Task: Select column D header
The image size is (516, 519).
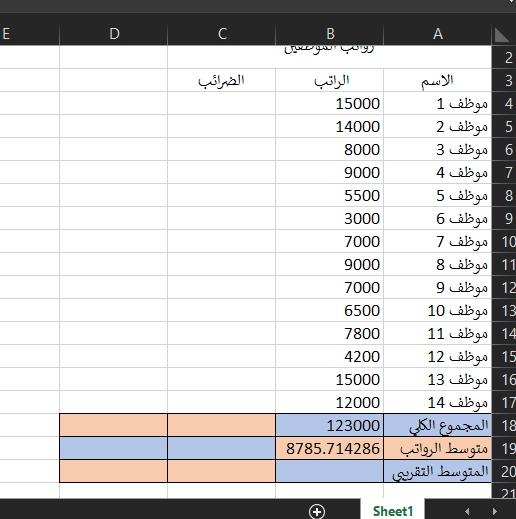Action: click(114, 34)
